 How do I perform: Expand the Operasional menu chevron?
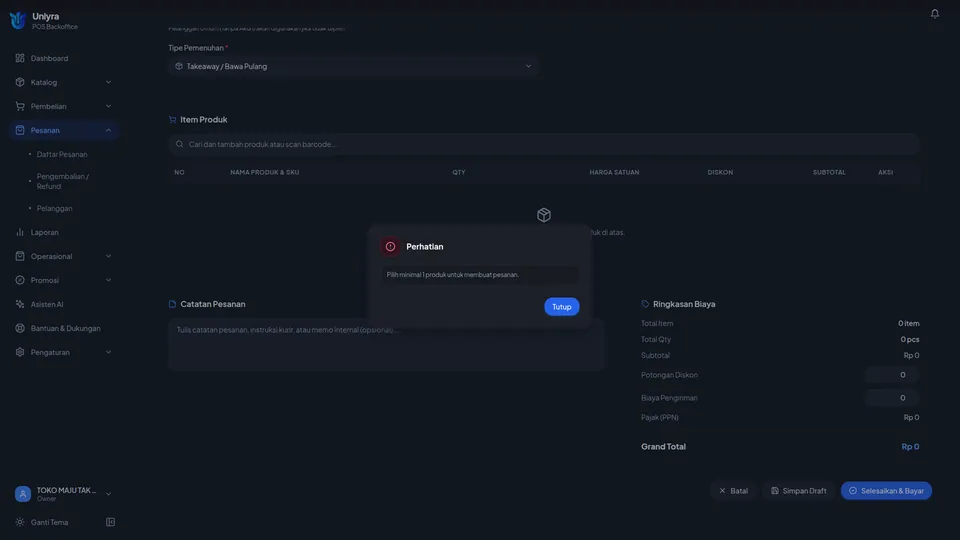108,256
